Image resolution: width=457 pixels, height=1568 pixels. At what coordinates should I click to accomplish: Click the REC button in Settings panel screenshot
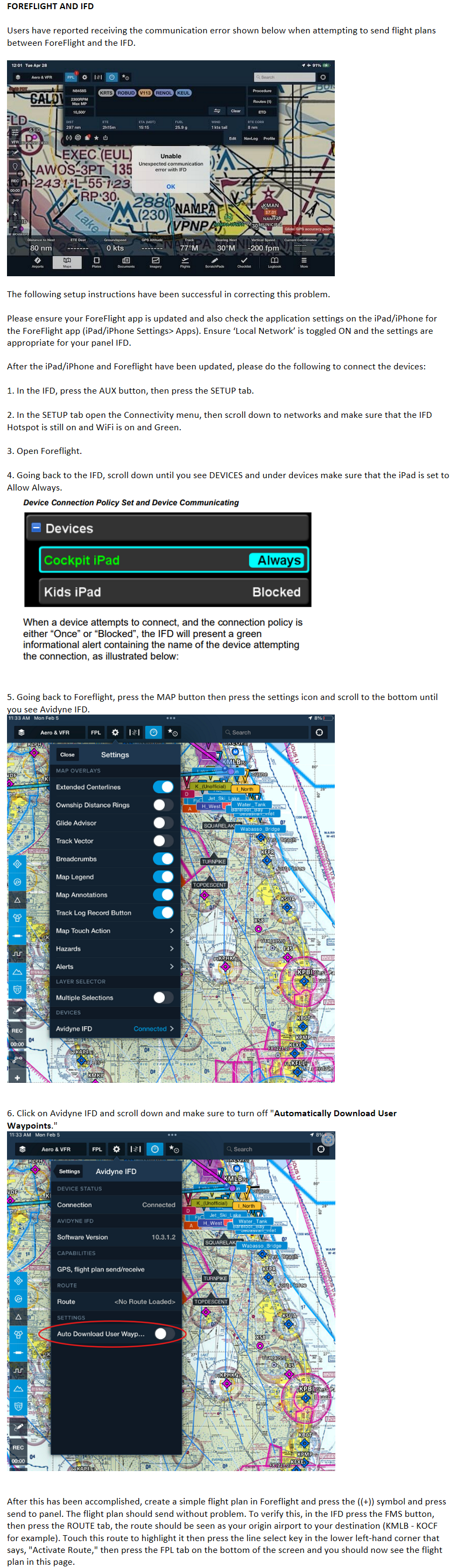pos(17,1031)
